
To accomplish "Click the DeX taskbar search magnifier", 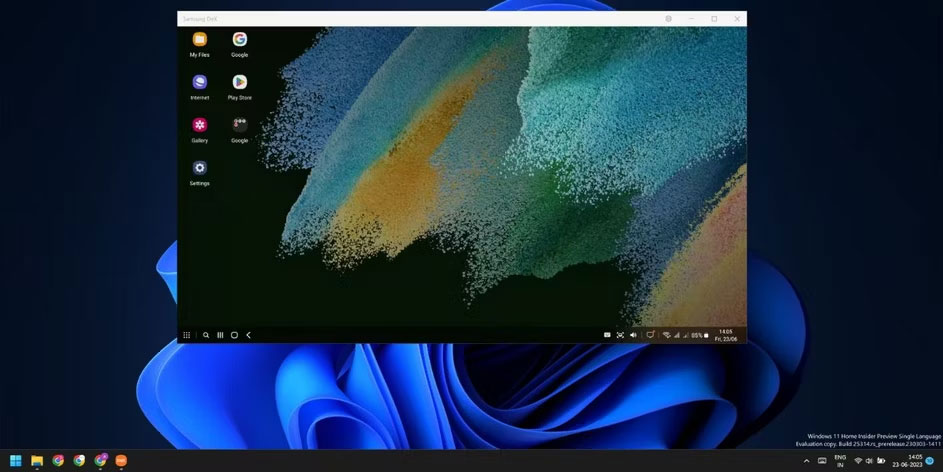I will pyautogui.click(x=206, y=335).
